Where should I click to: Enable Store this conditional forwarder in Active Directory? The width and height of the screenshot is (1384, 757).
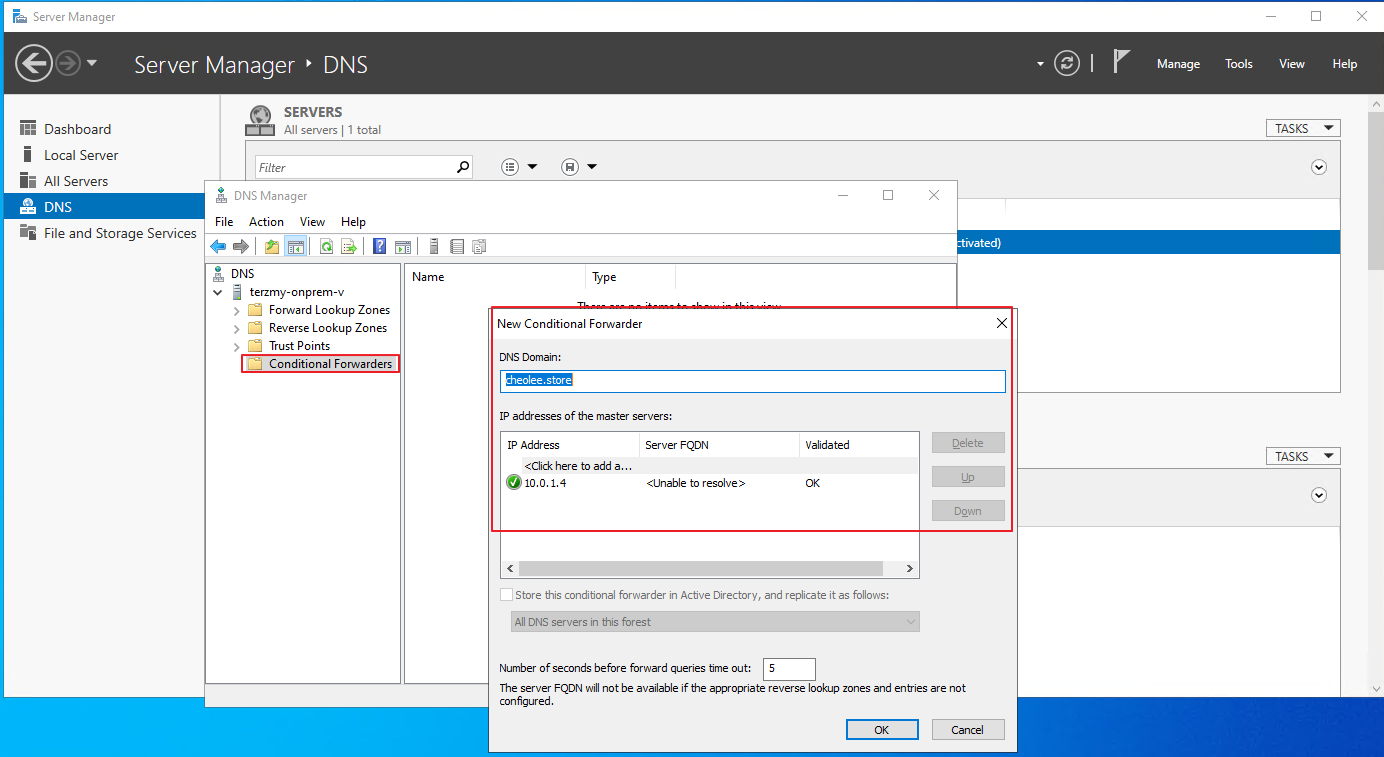tap(506, 594)
